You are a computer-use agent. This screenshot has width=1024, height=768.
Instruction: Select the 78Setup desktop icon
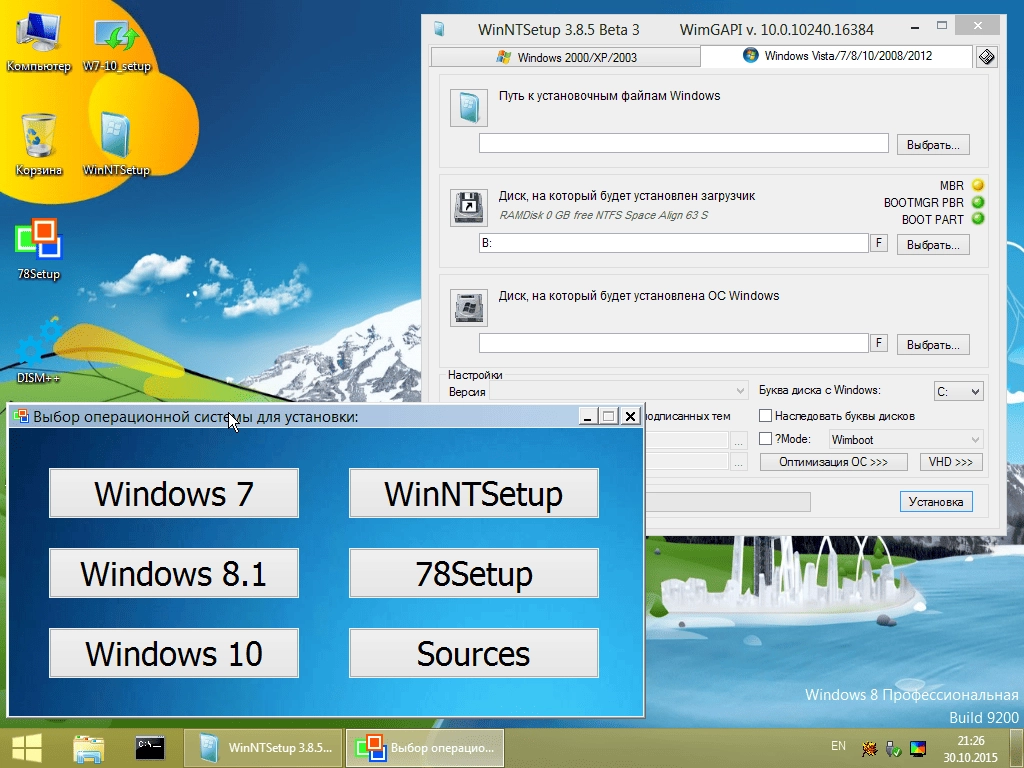[x=38, y=249]
